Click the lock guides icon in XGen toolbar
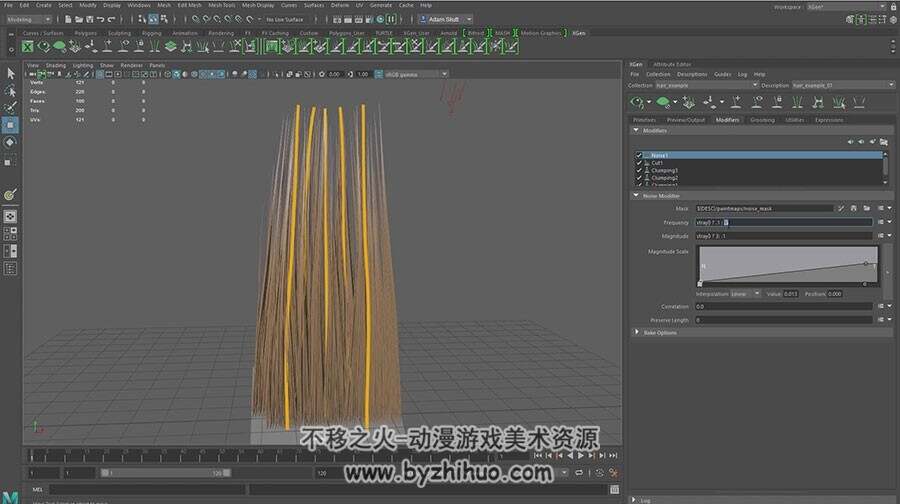This screenshot has height=504, width=900. coord(777,102)
